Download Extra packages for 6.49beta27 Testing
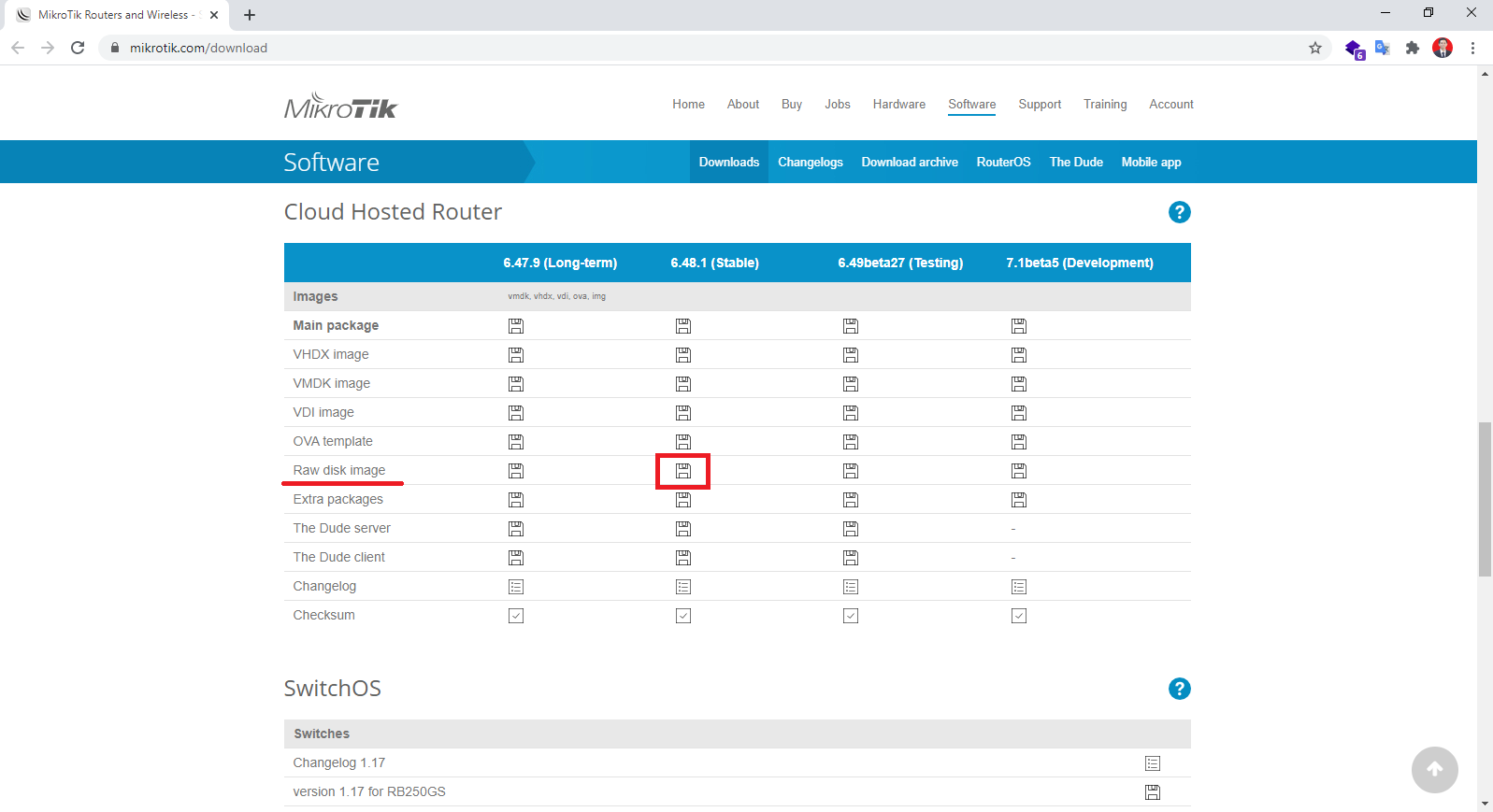This screenshot has height=812, width=1493. (851, 500)
